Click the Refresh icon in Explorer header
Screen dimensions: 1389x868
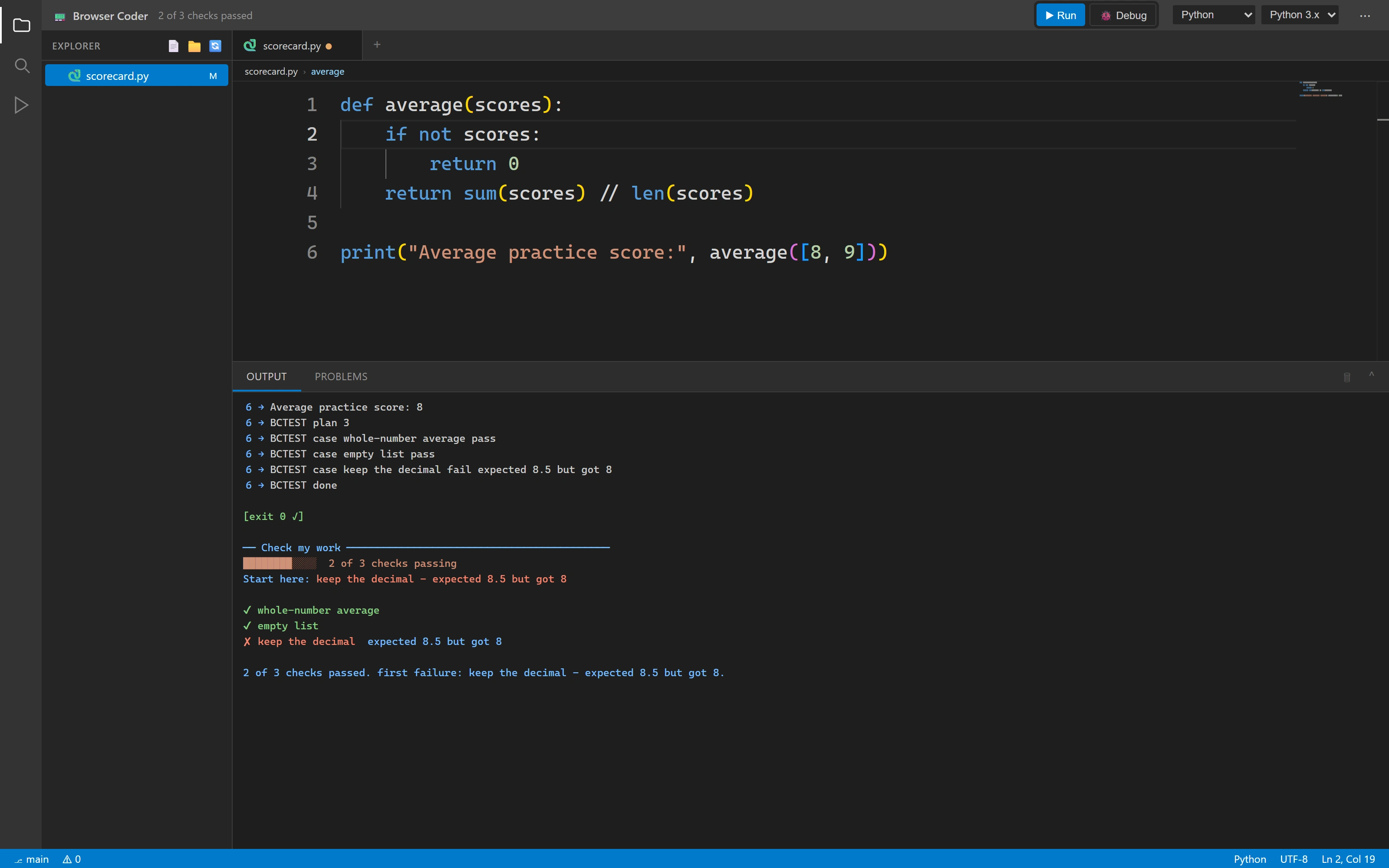tap(215, 46)
